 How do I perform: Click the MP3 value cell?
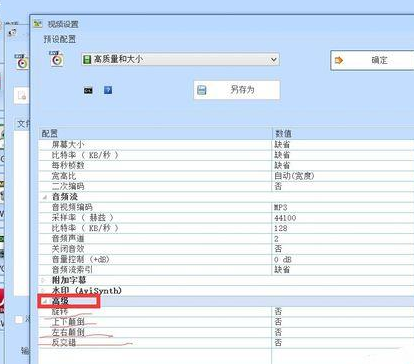[281, 207]
